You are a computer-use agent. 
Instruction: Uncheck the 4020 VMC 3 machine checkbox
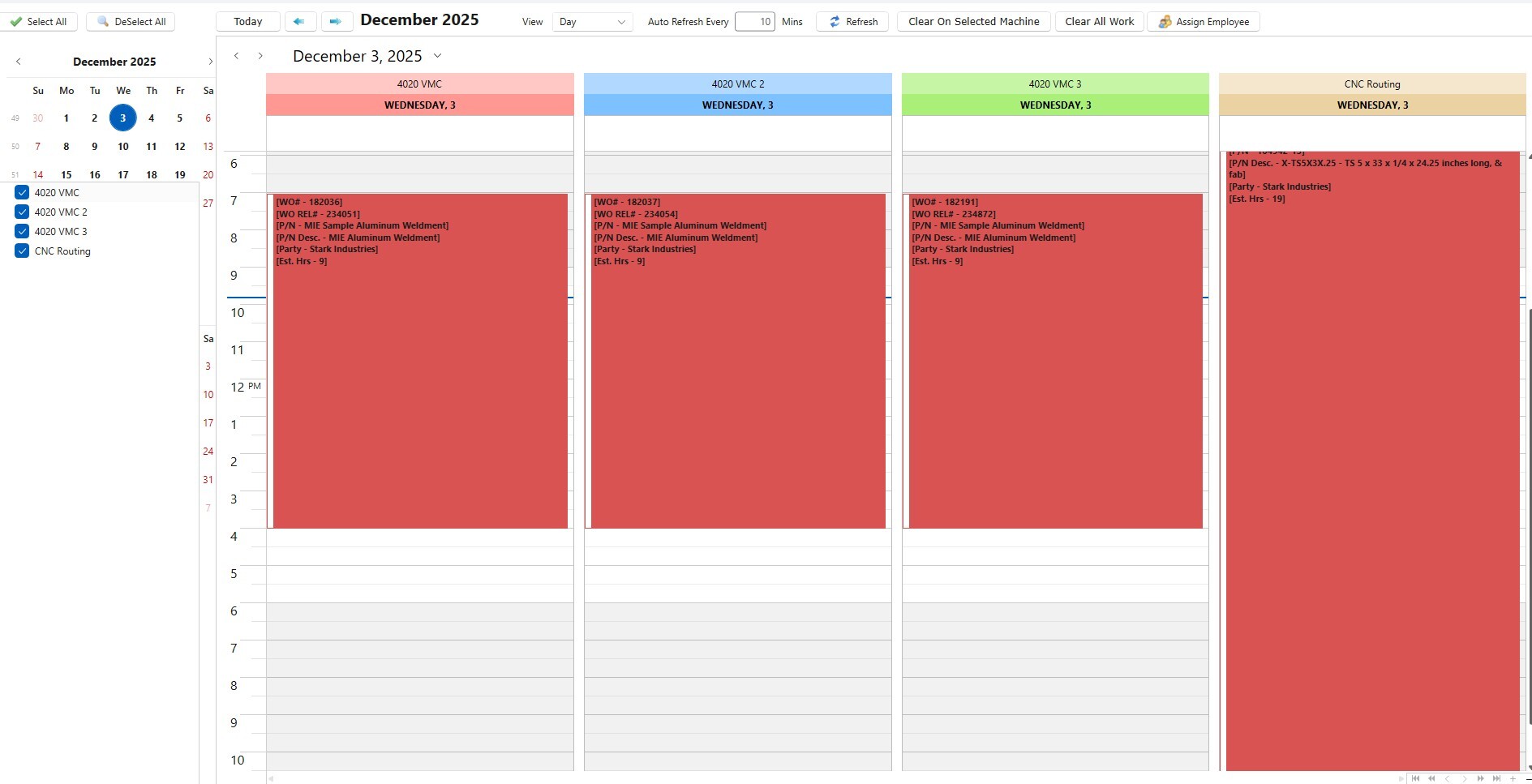point(21,231)
